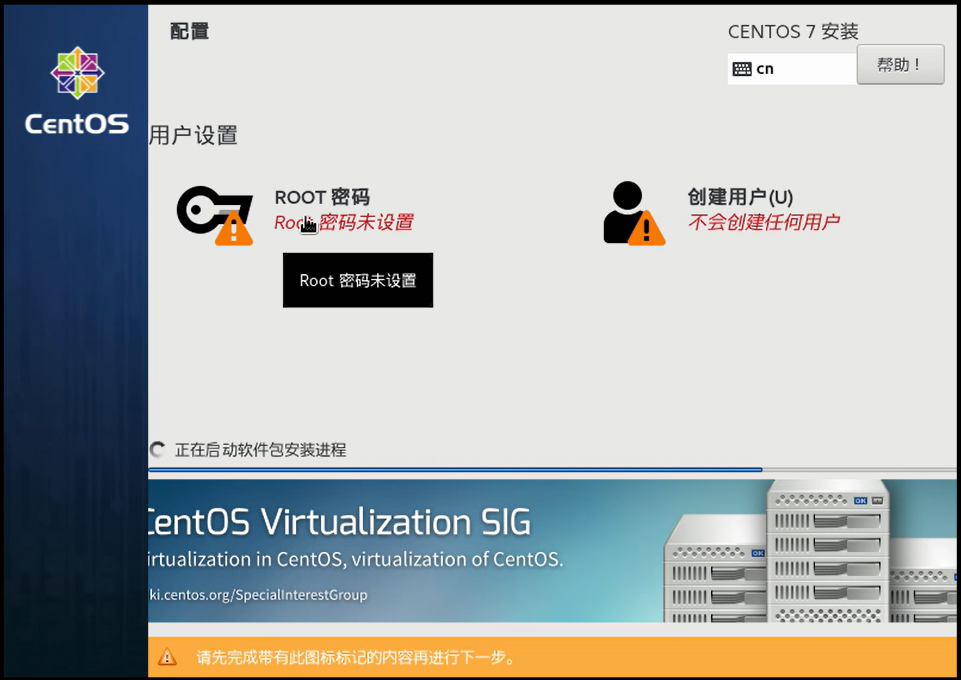Open 创建用户(U) setting

point(740,197)
